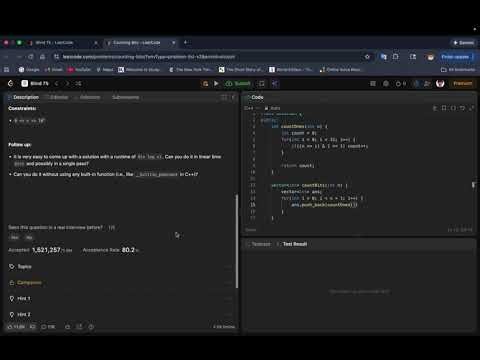Collapse the description panel chevron
This screenshot has height=360, width=480.
coord(233,97)
